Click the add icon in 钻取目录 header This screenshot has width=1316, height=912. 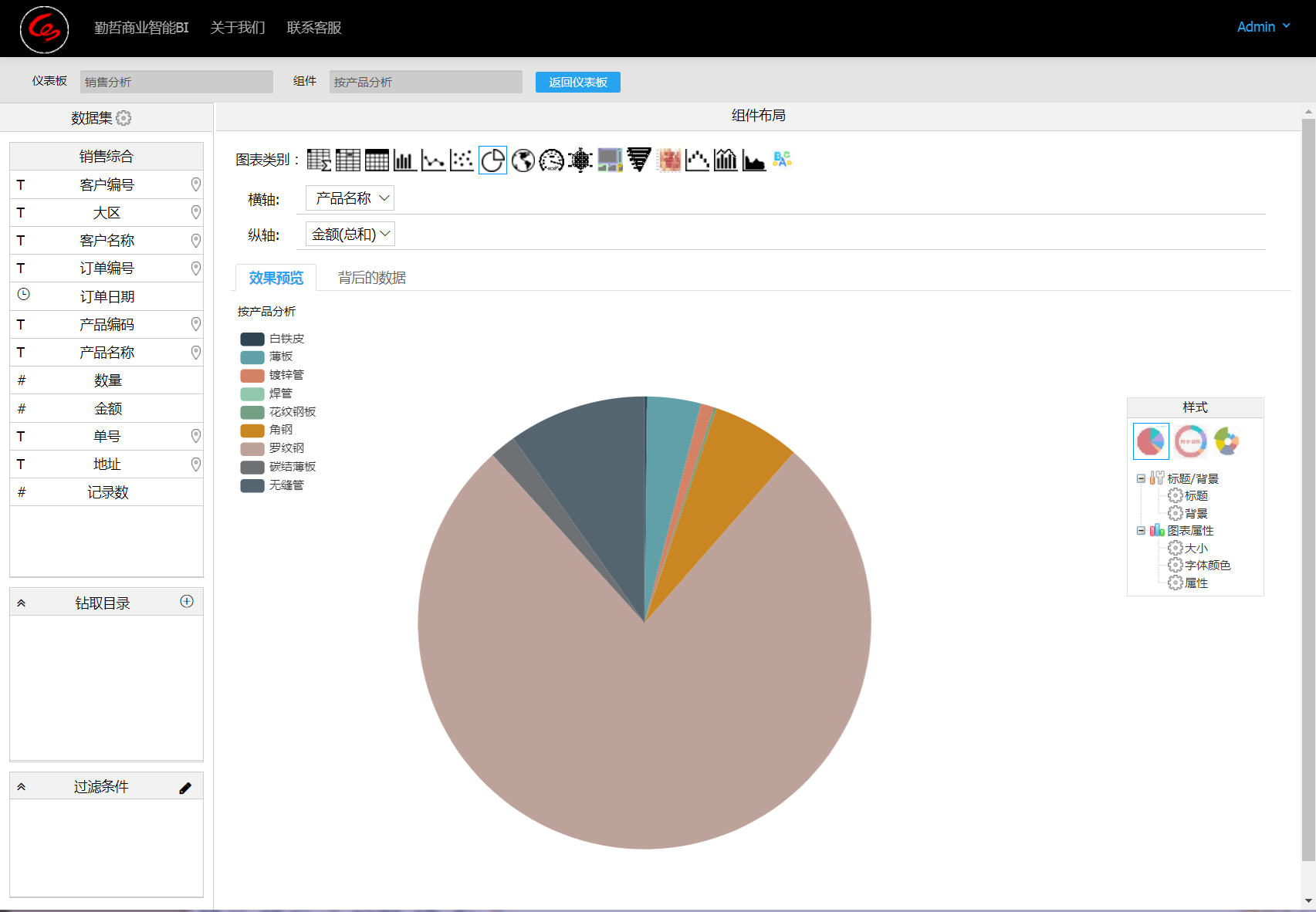tap(187, 602)
